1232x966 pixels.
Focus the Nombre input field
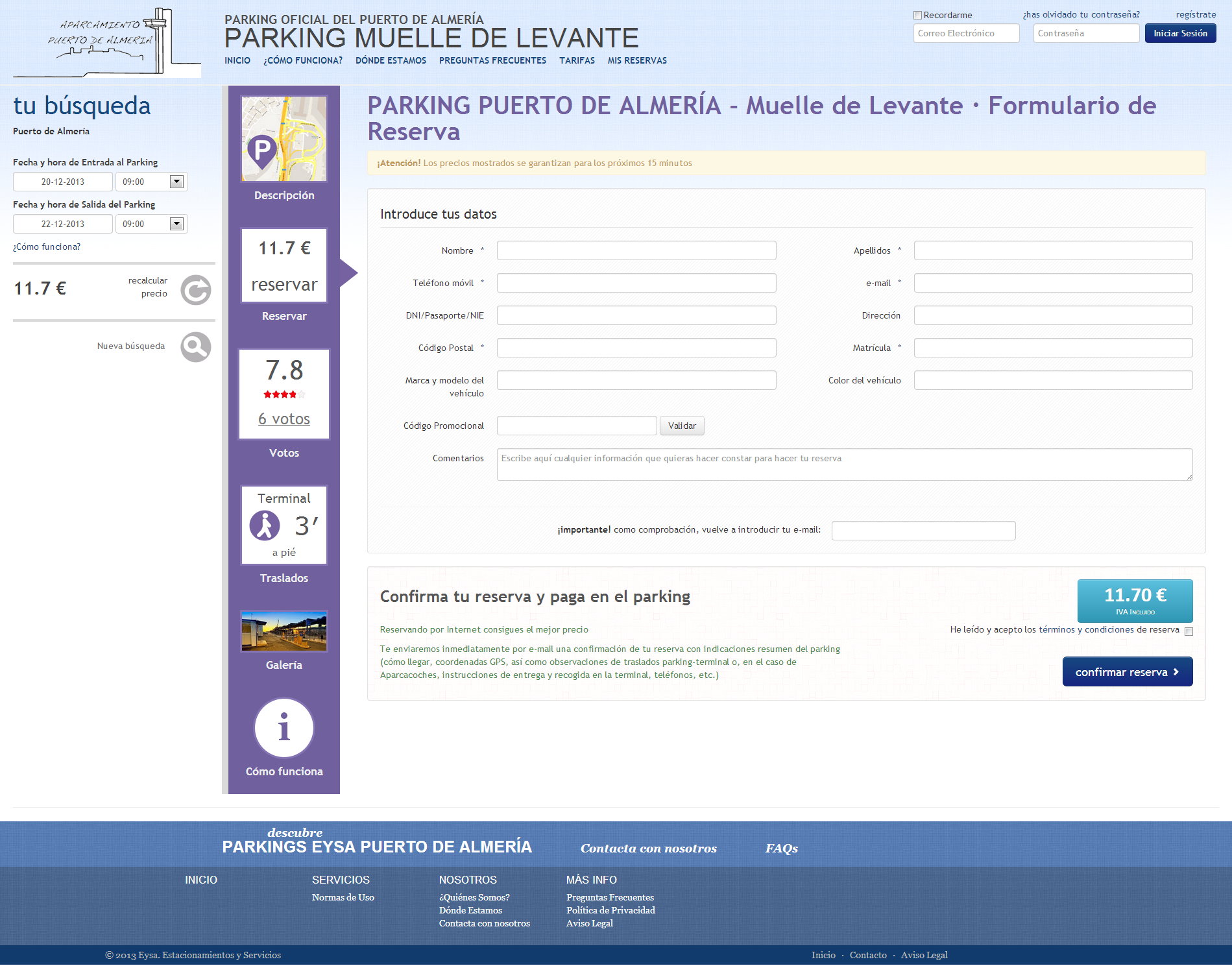pyautogui.click(x=636, y=250)
